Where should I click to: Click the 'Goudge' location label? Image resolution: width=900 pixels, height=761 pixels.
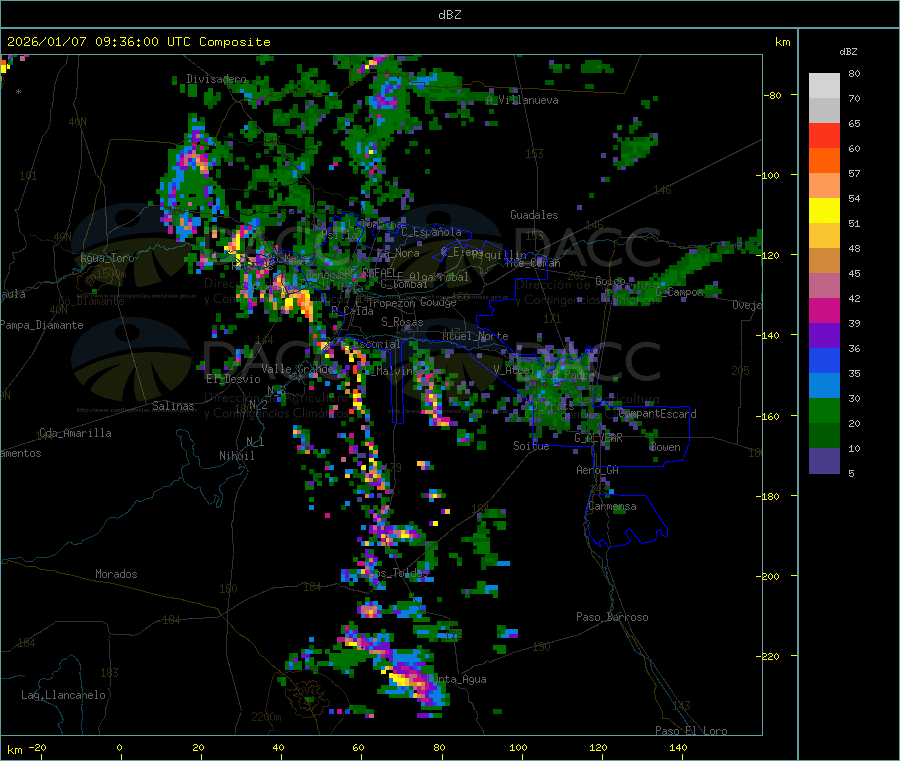(x=438, y=302)
